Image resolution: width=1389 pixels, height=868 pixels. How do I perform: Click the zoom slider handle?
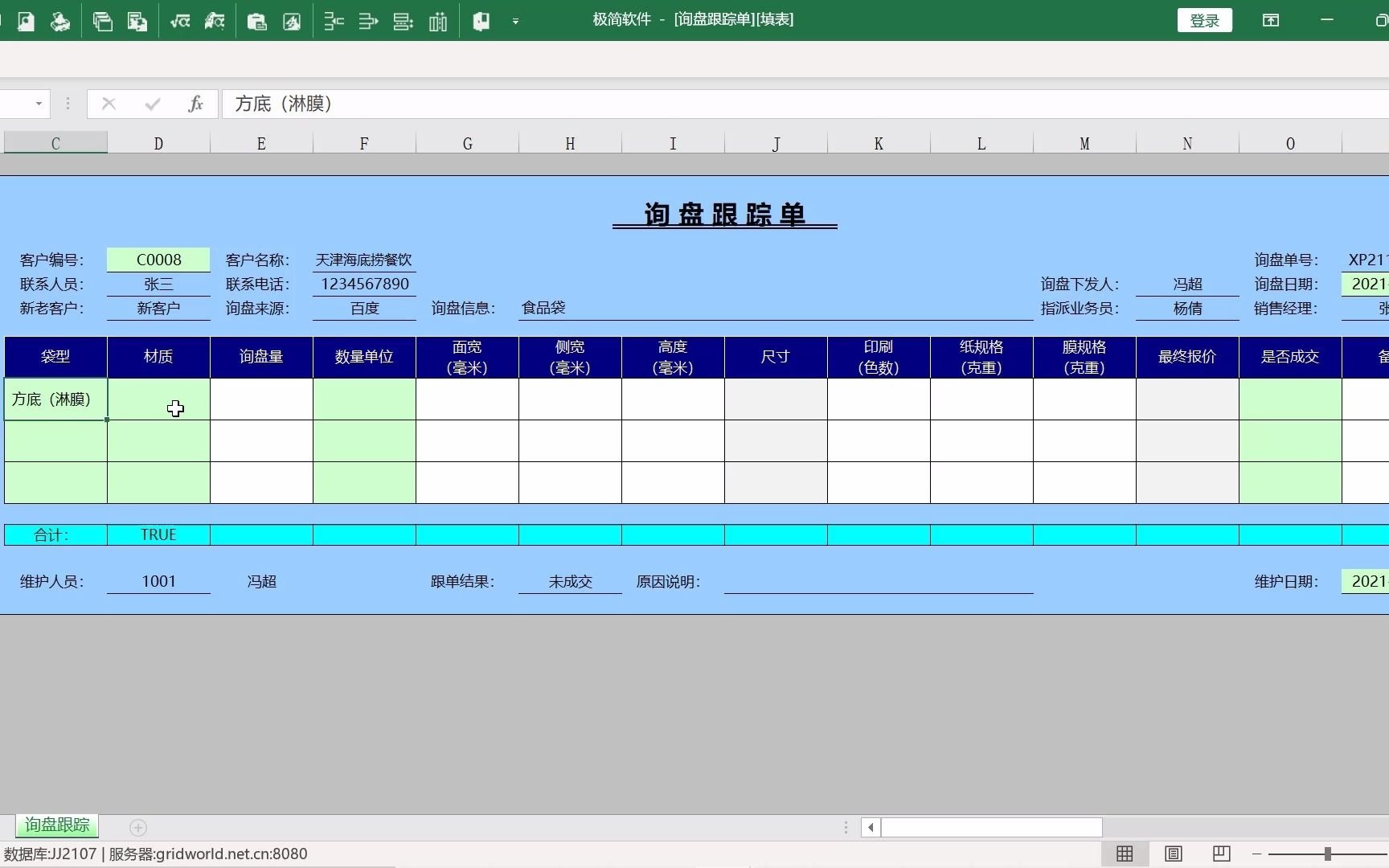pos(1328,854)
